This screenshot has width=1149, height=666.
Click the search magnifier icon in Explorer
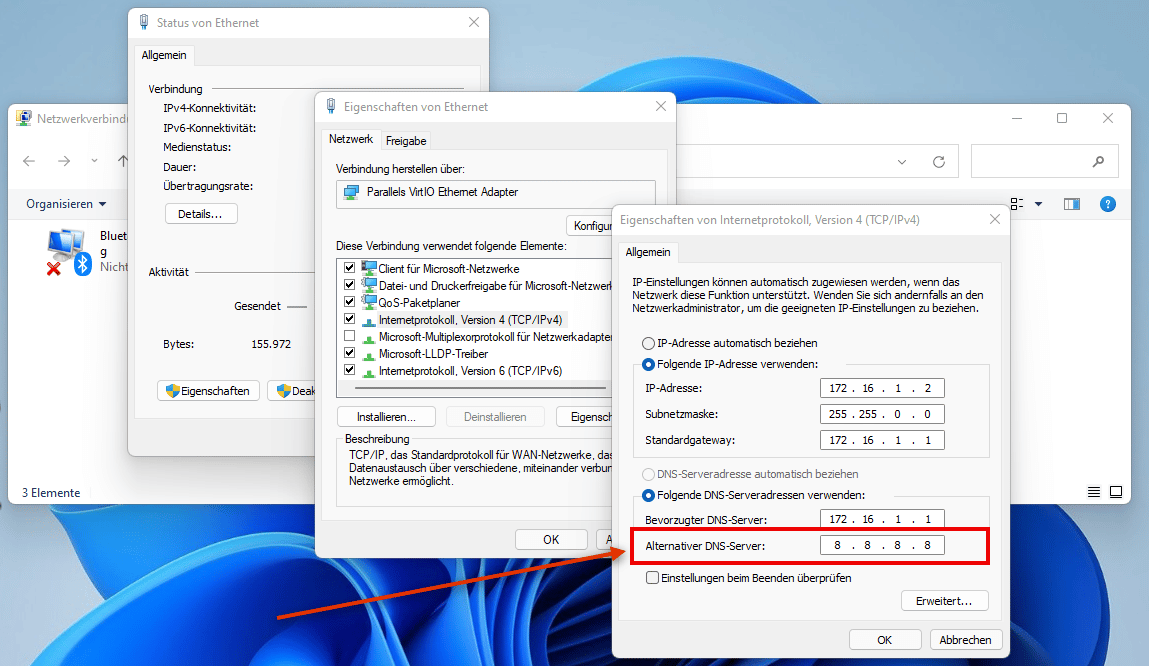tap(1099, 161)
